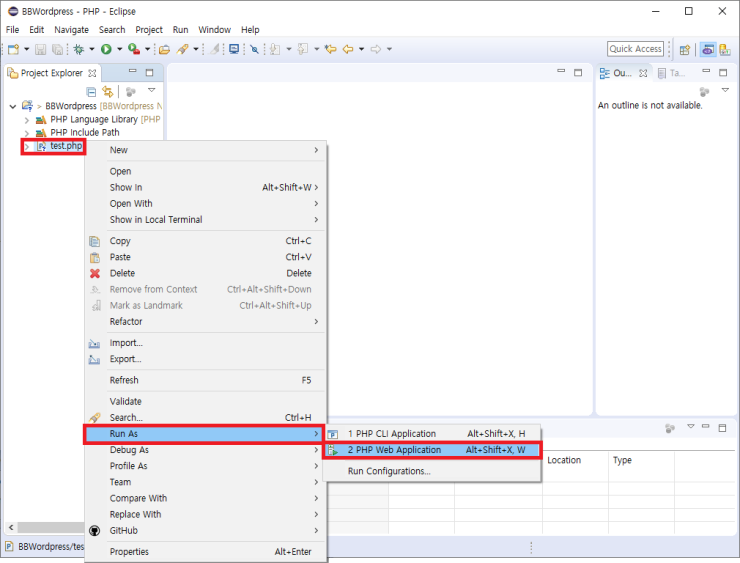Click the Save icon in toolbar
This screenshot has width=740, height=563.
tap(41, 49)
